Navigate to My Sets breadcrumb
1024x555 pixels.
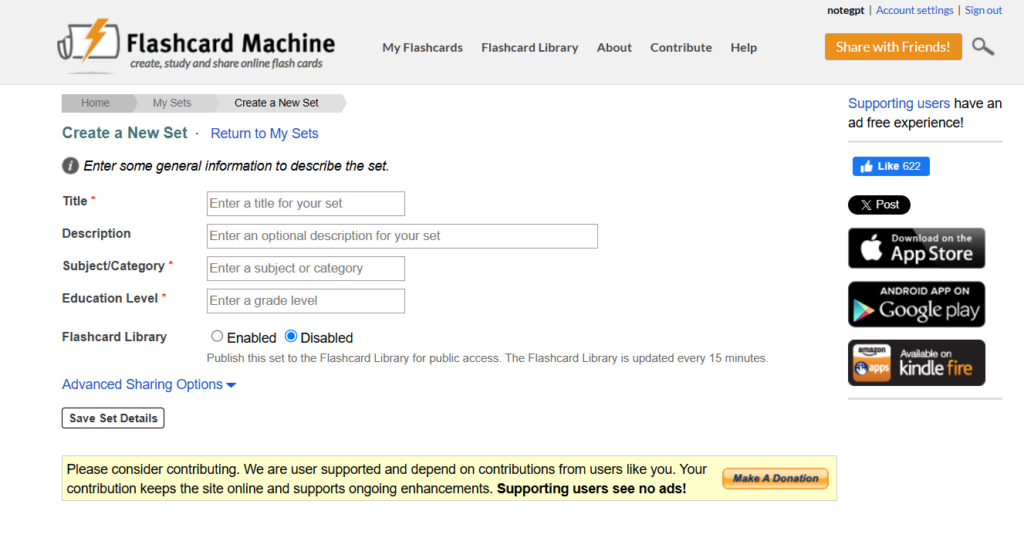click(x=172, y=103)
